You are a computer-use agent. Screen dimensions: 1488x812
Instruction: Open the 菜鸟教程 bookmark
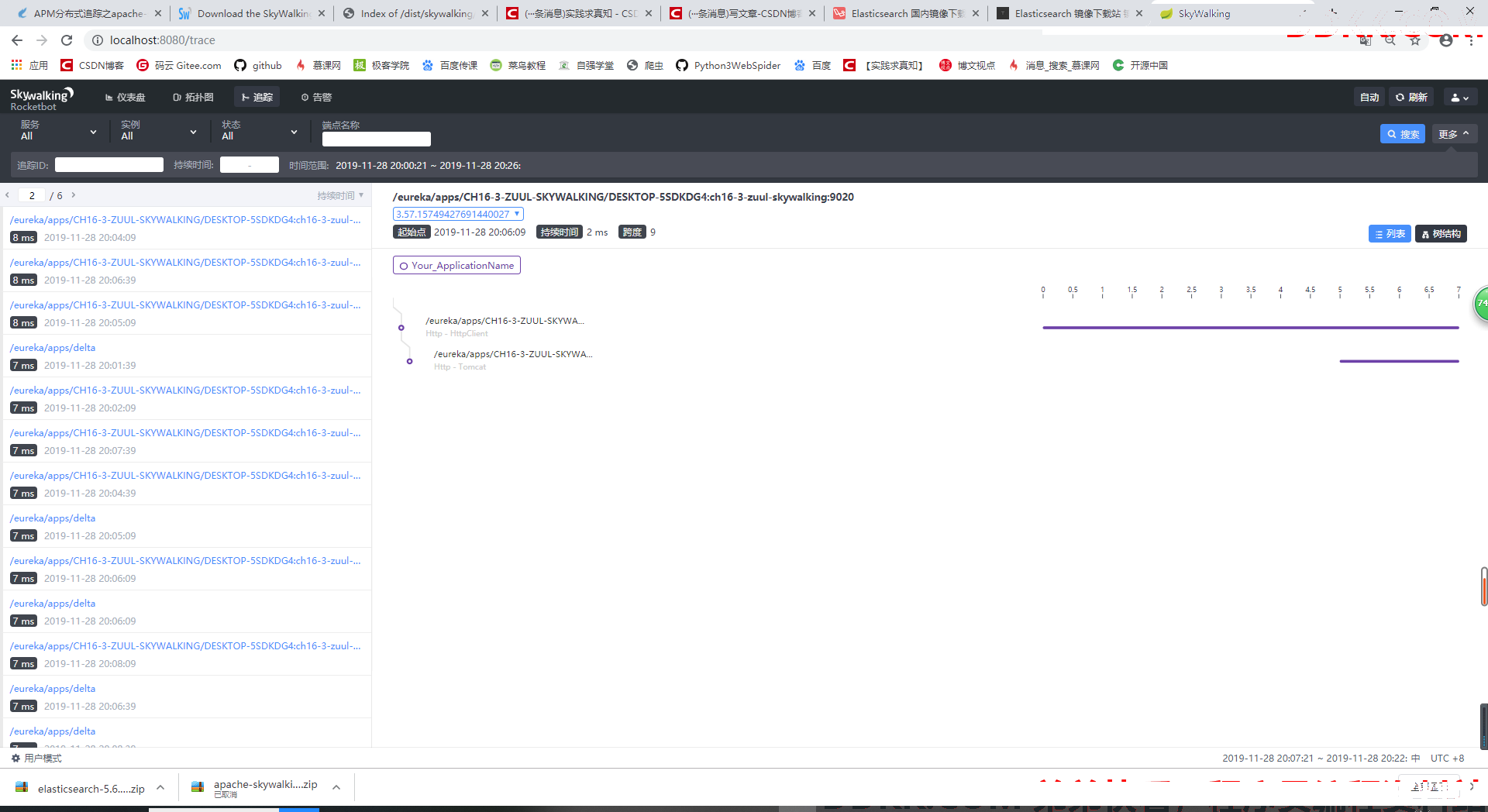click(518, 65)
